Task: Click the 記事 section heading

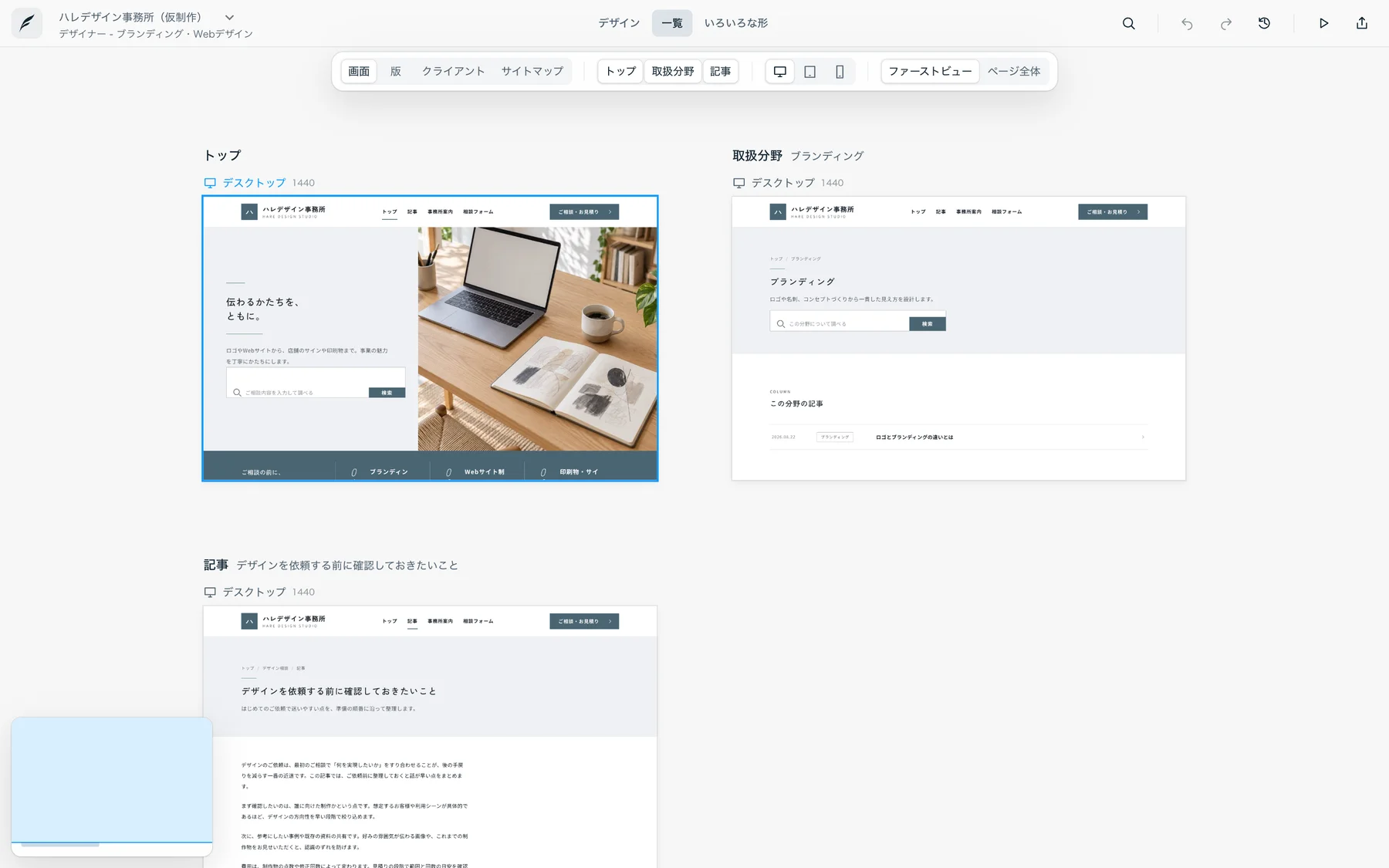Action: (x=216, y=565)
